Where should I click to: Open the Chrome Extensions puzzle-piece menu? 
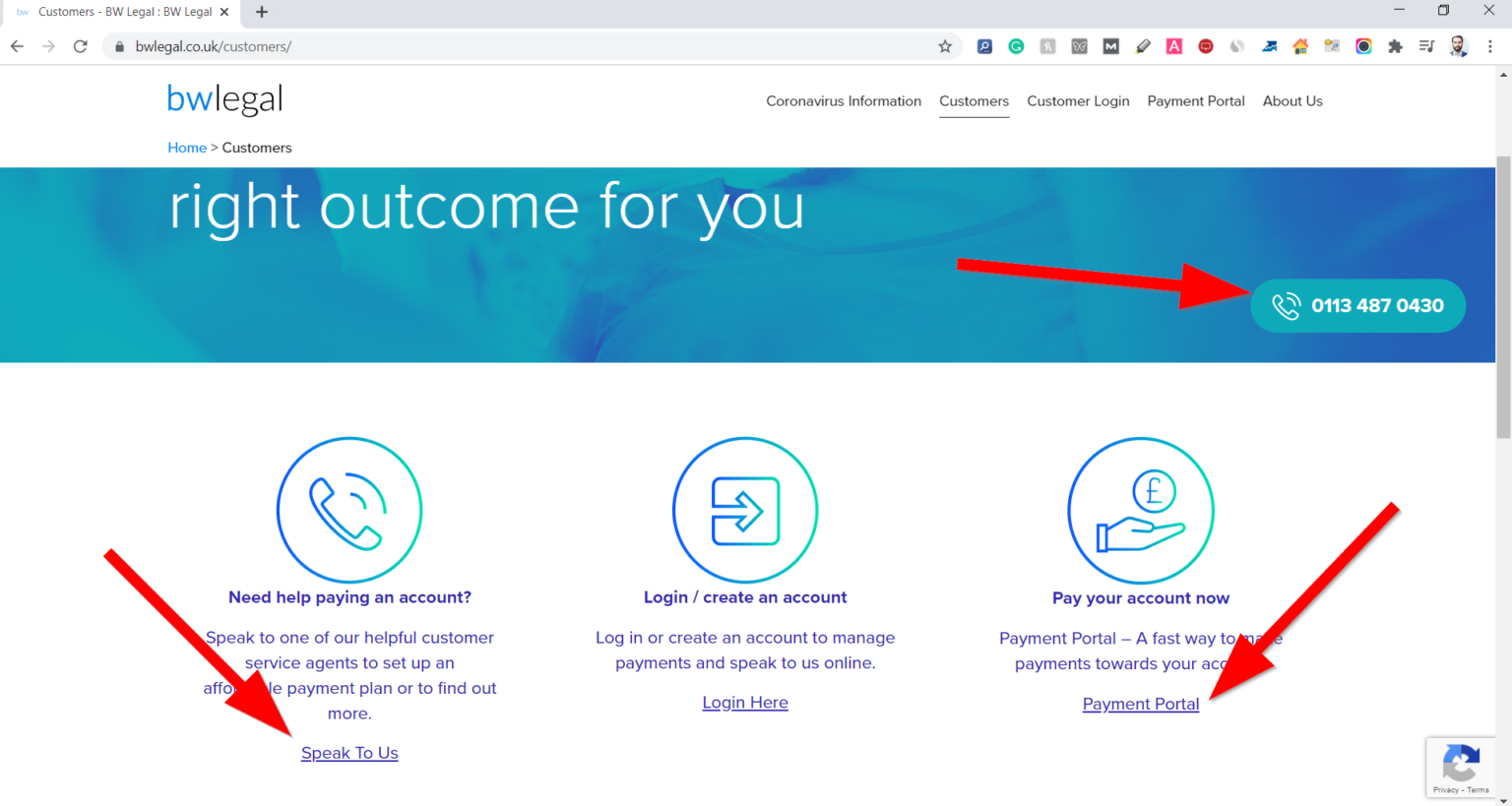pos(1395,46)
